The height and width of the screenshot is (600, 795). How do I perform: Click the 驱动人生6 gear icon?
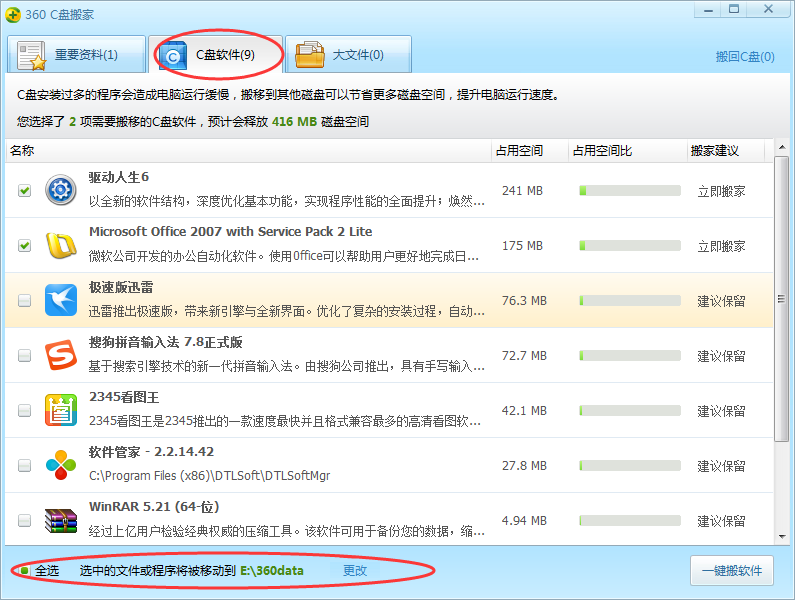[61, 190]
